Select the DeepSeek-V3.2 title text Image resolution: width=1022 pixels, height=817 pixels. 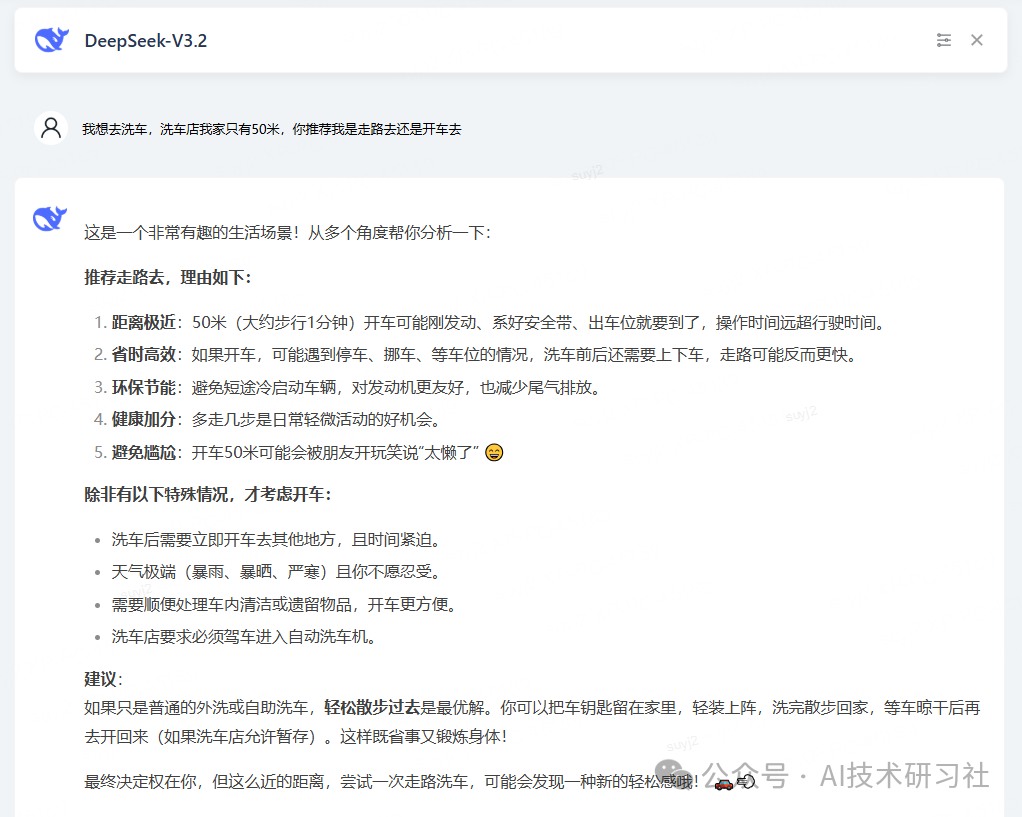144,41
